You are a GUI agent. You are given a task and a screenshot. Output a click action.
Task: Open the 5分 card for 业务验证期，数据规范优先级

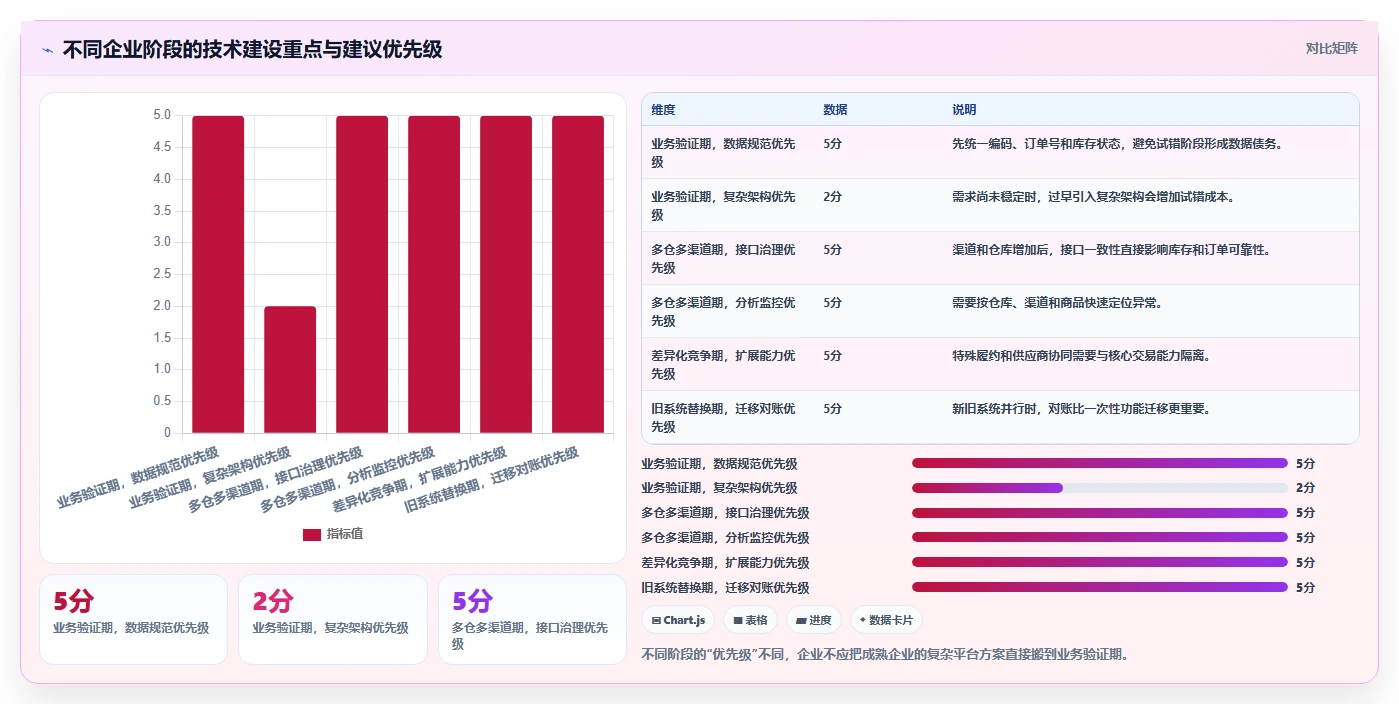point(133,619)
